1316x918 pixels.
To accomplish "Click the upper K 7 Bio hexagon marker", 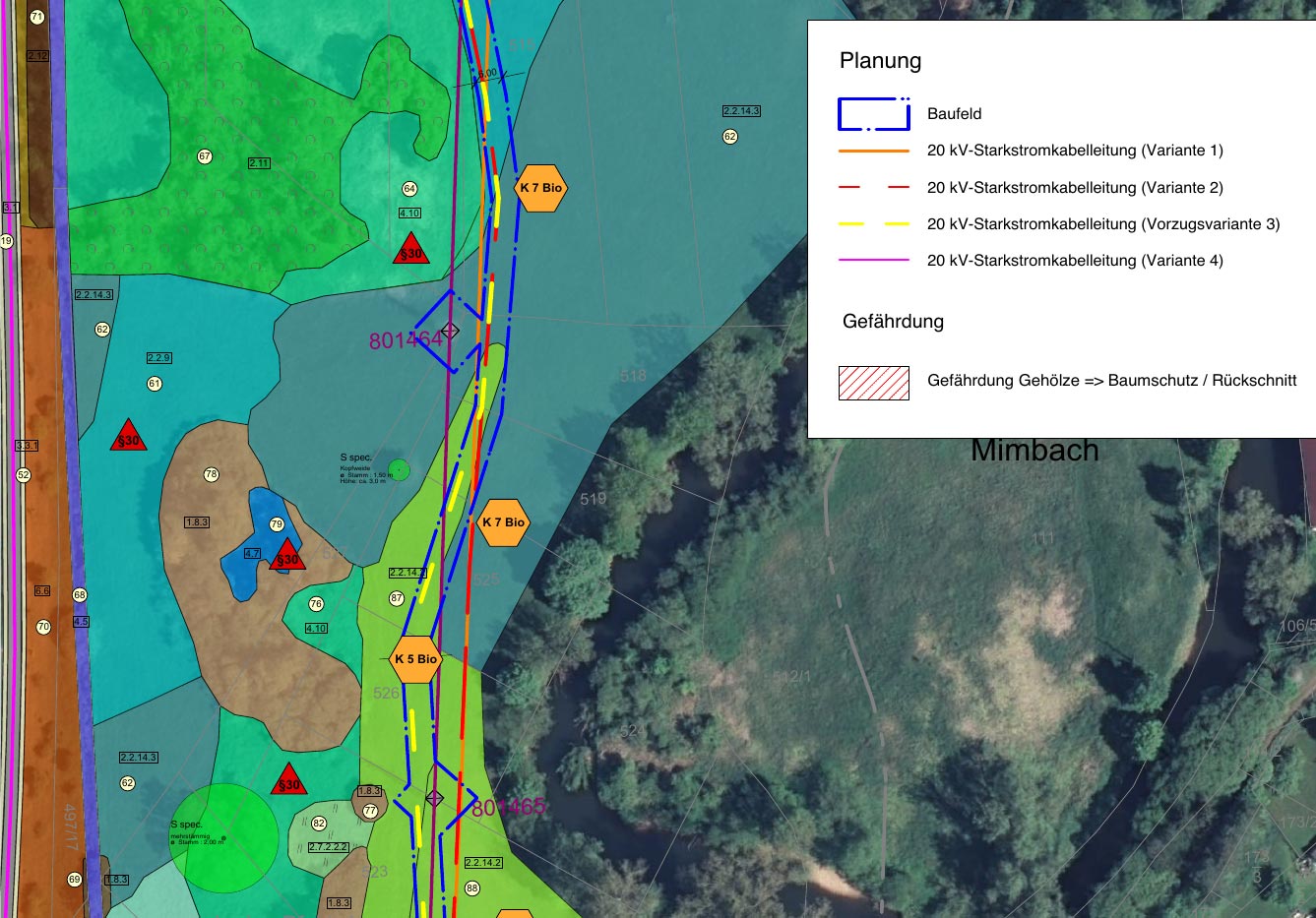I will (540, 188).
